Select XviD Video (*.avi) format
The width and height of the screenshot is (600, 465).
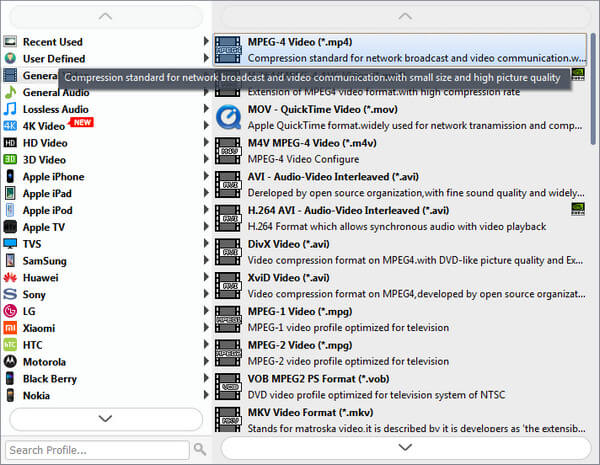tap(400, 286)
